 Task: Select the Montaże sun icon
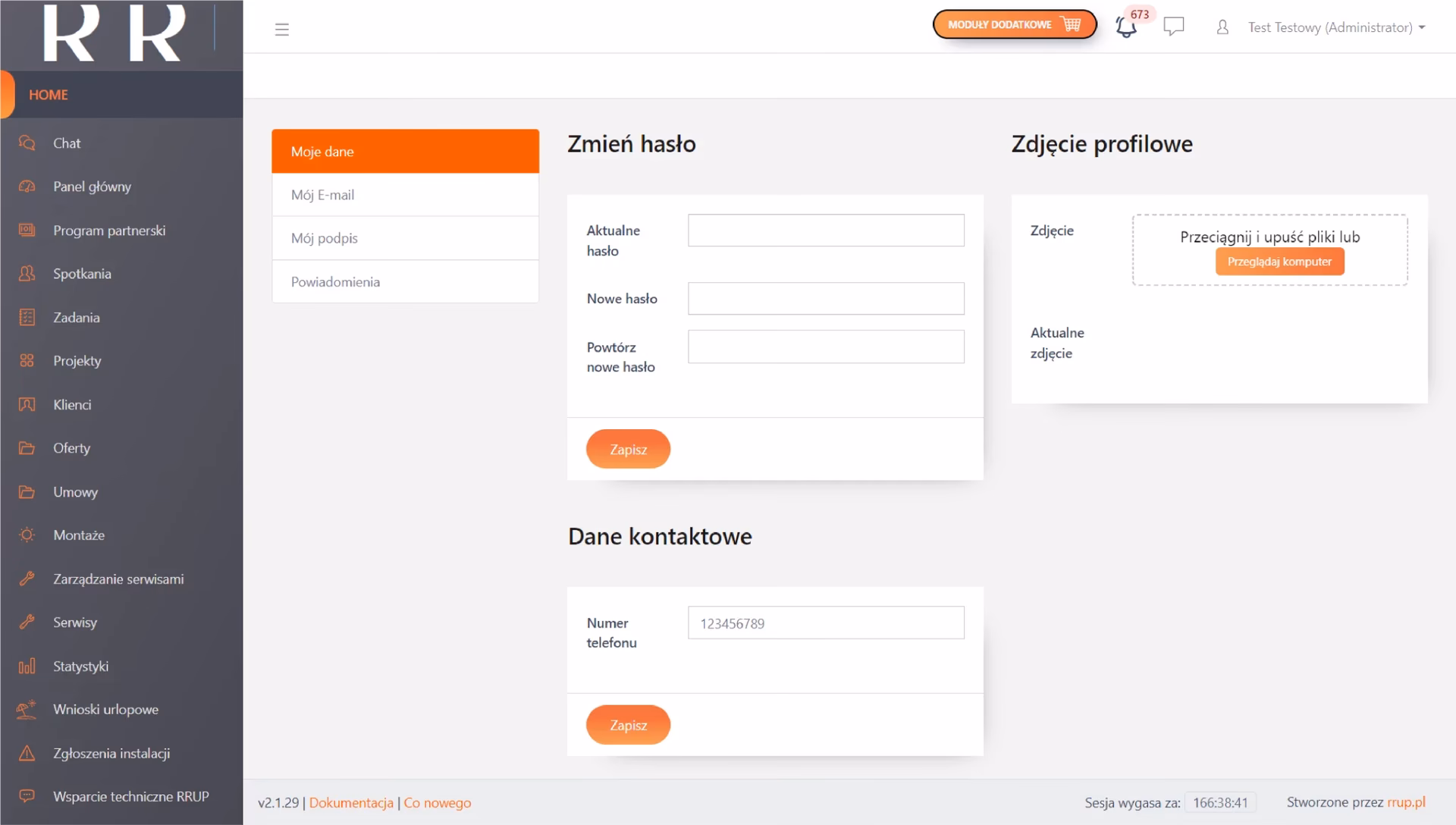pos(27,535)
